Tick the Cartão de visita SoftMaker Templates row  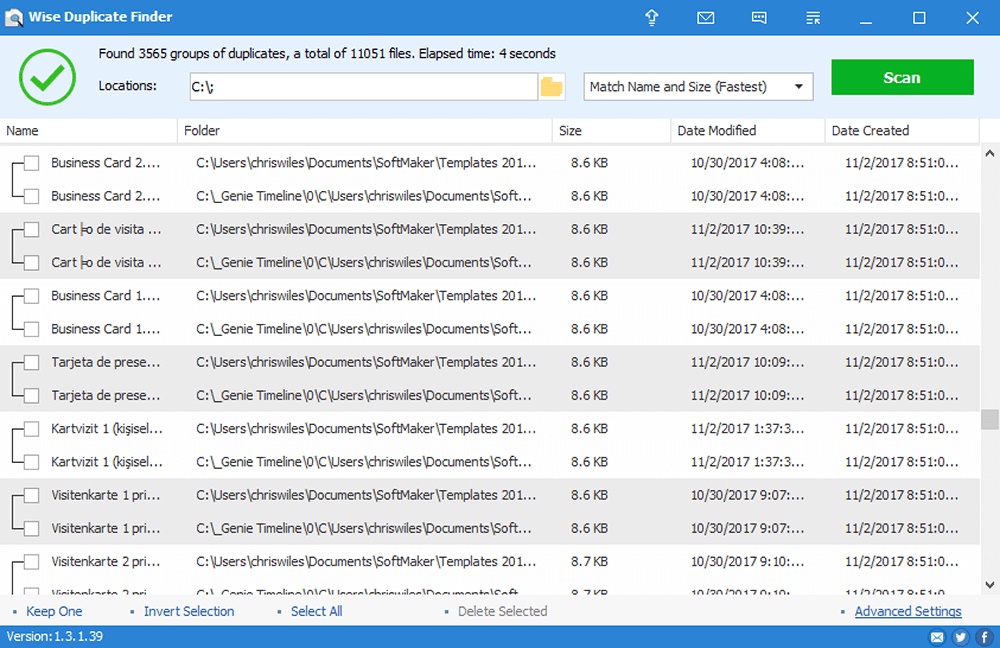point(31,230)
